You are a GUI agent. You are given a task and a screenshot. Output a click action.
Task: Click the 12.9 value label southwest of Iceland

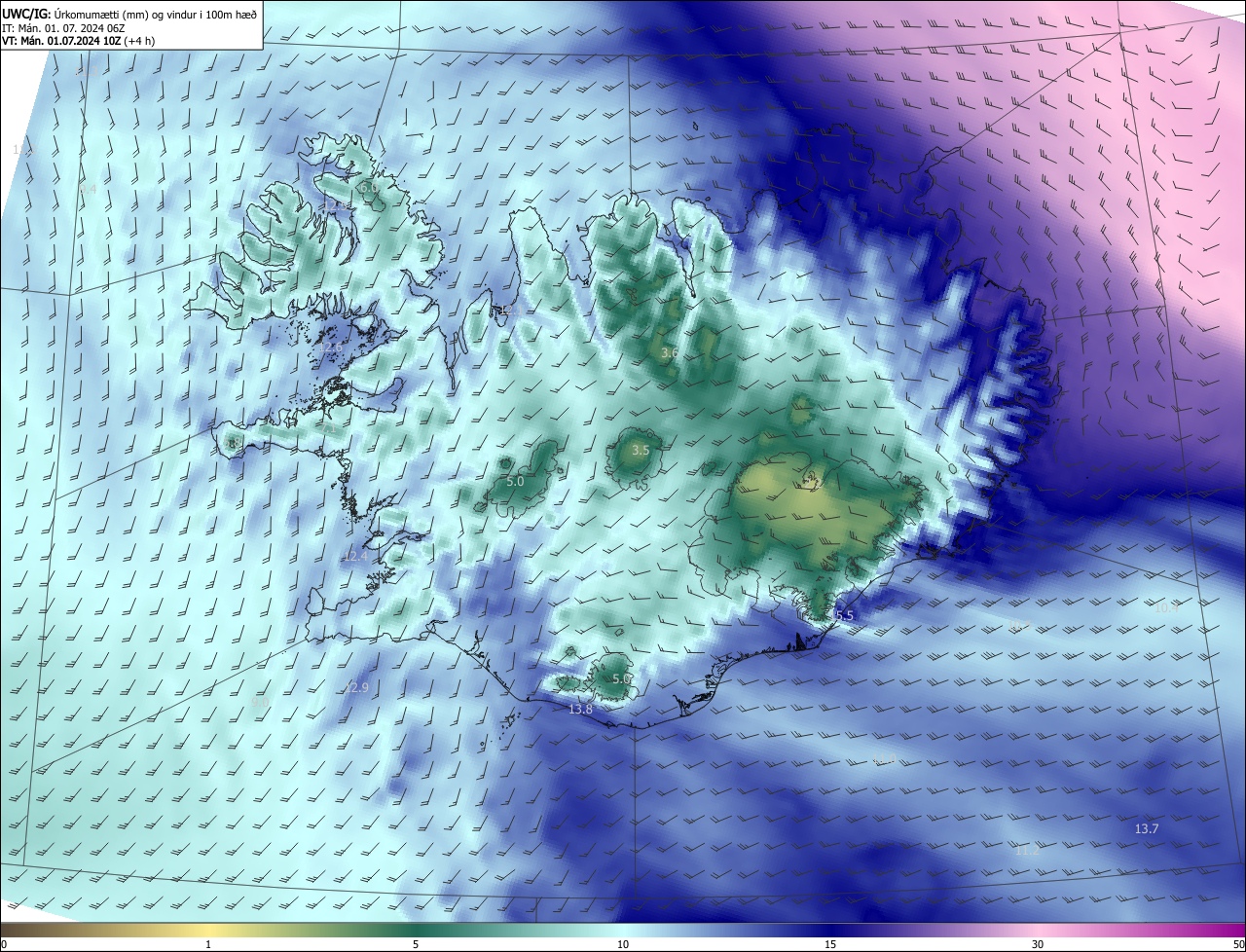(x=357, y=687)
